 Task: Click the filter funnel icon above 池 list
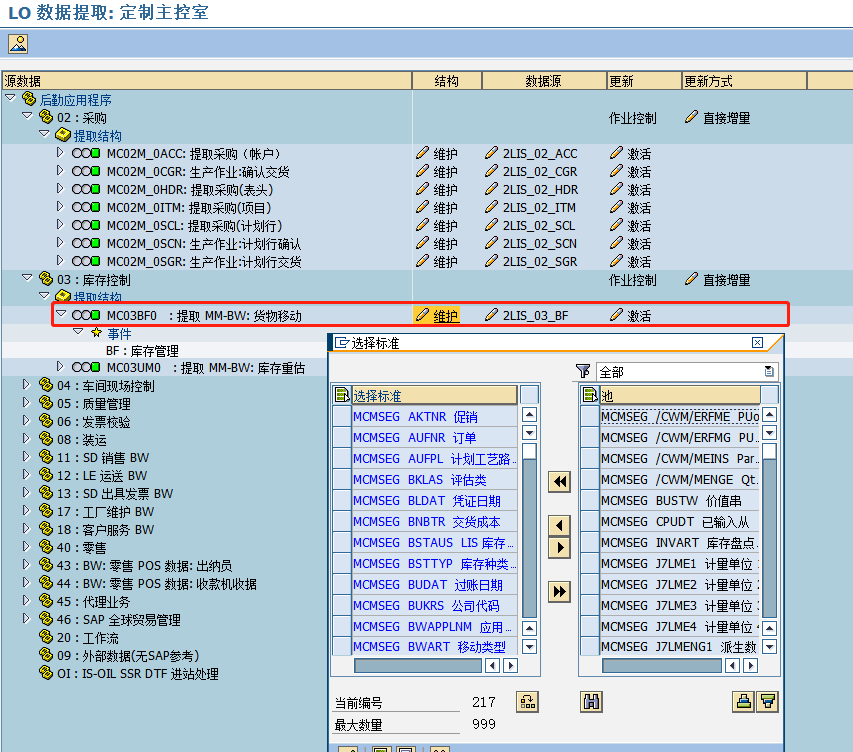(x=583, y=372)
